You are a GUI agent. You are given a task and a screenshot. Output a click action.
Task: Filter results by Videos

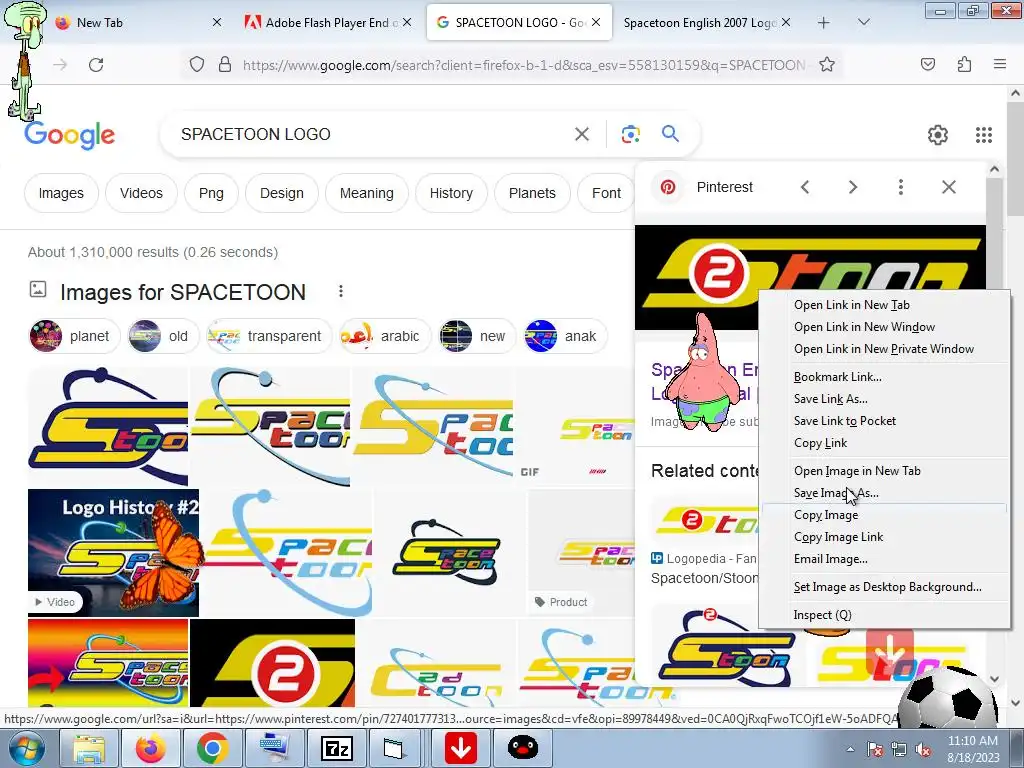[141, 193]
